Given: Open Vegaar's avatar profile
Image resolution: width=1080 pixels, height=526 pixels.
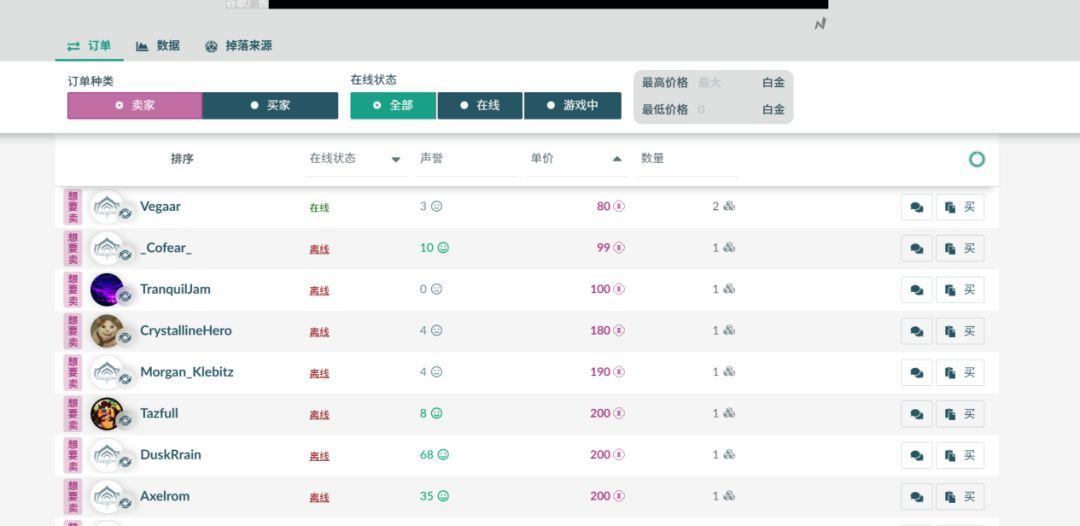Looking at the screenshot, I should [107, 207].
